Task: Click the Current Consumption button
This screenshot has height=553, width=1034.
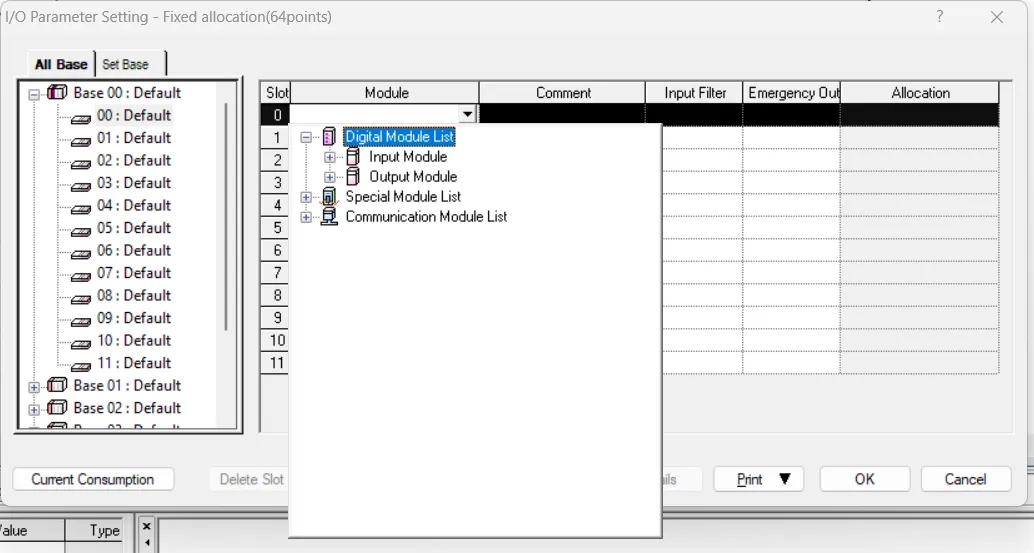Action: (93, 479)
